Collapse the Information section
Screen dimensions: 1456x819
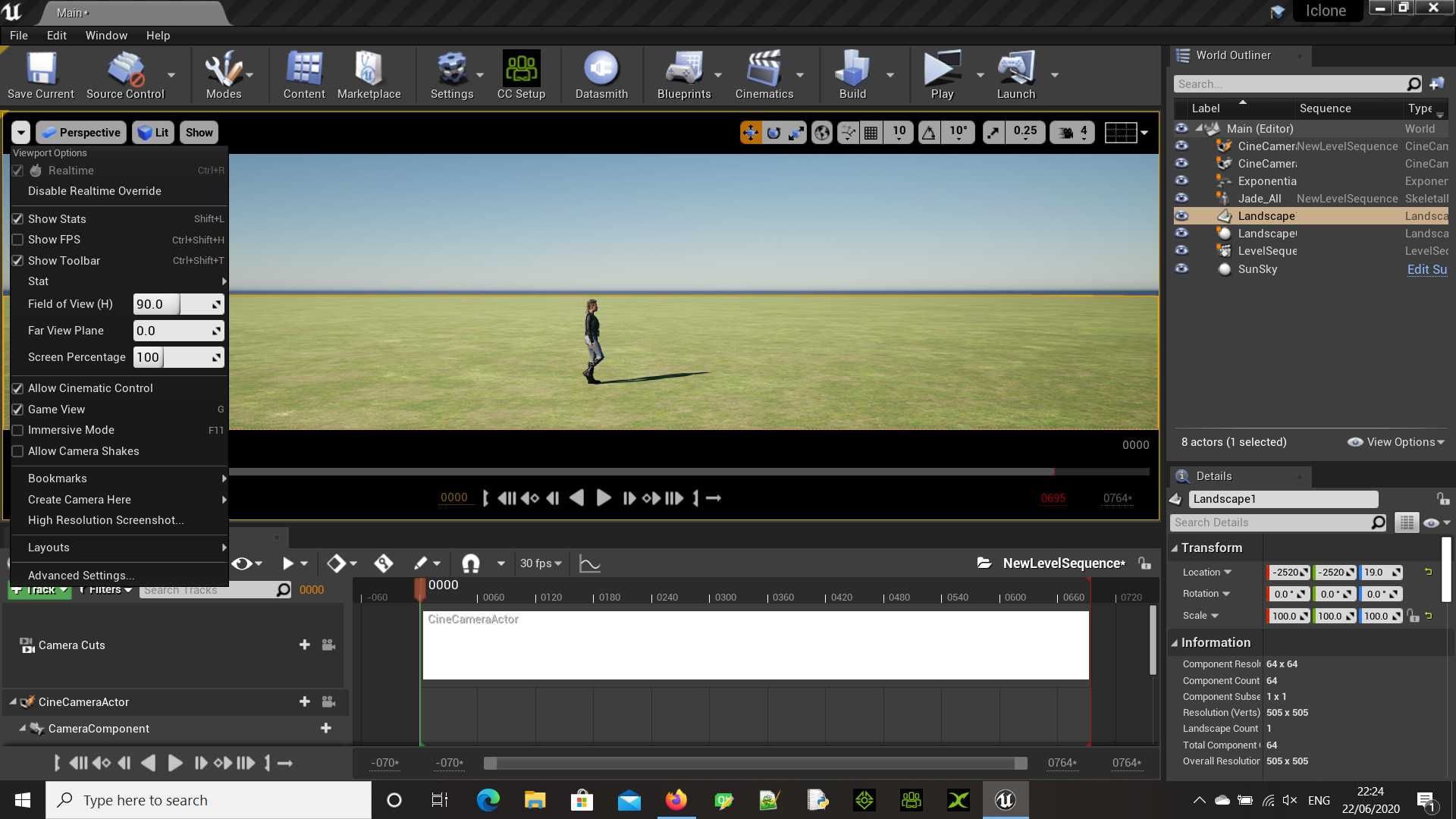(1175, 643)
